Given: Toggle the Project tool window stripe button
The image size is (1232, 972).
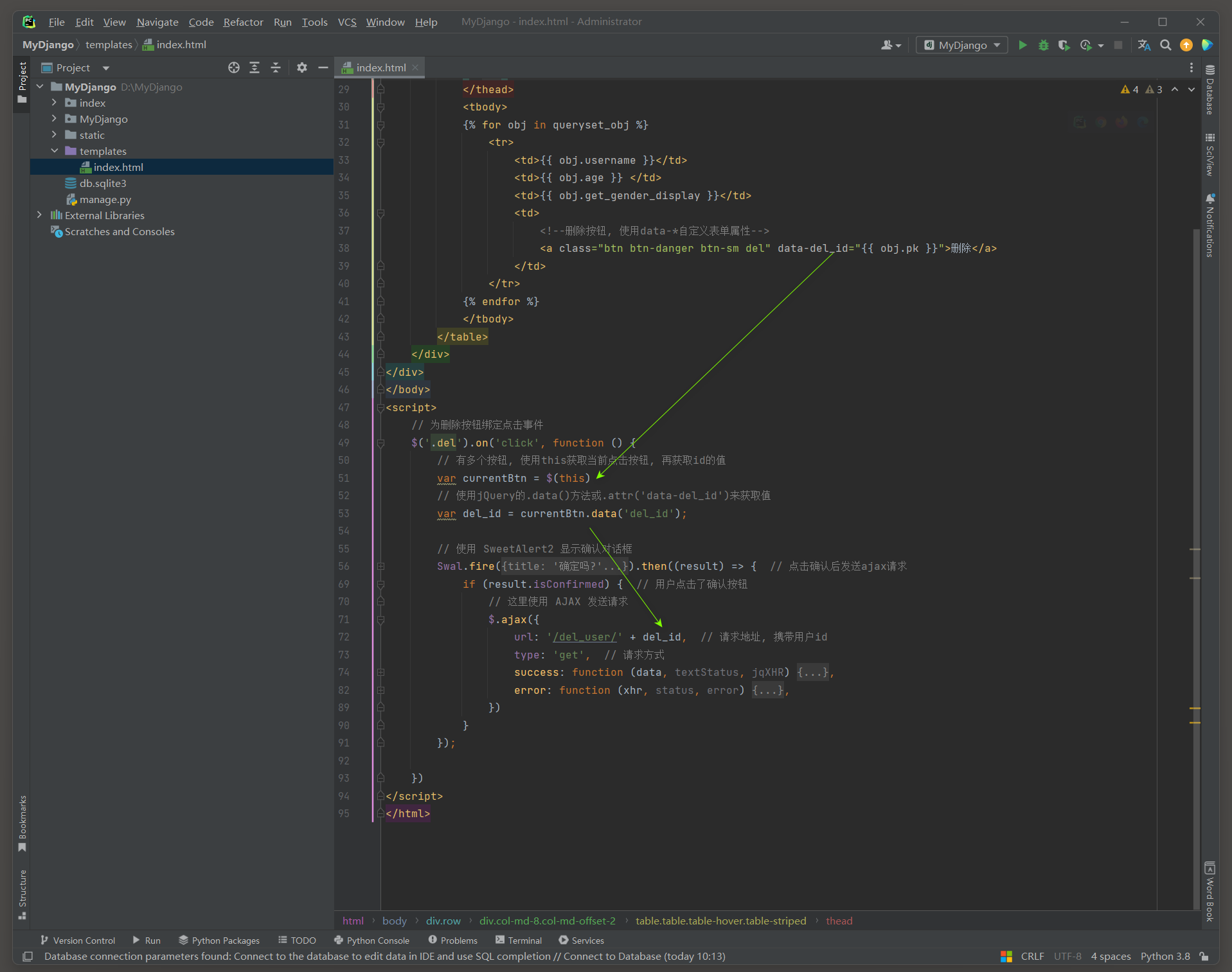Looking at the screenshot, I should pos(22,83).
